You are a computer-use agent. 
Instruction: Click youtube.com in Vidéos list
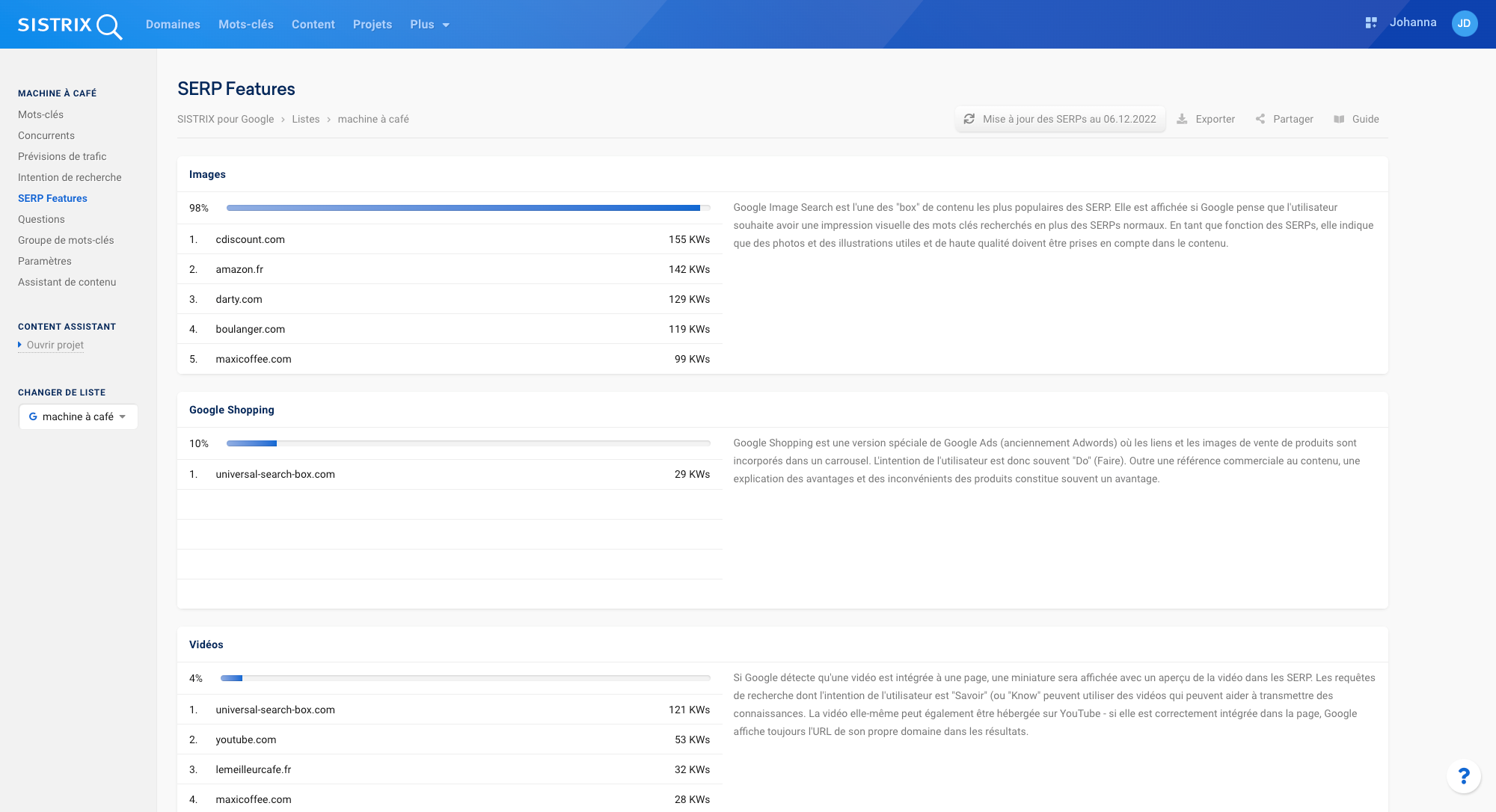246,739
